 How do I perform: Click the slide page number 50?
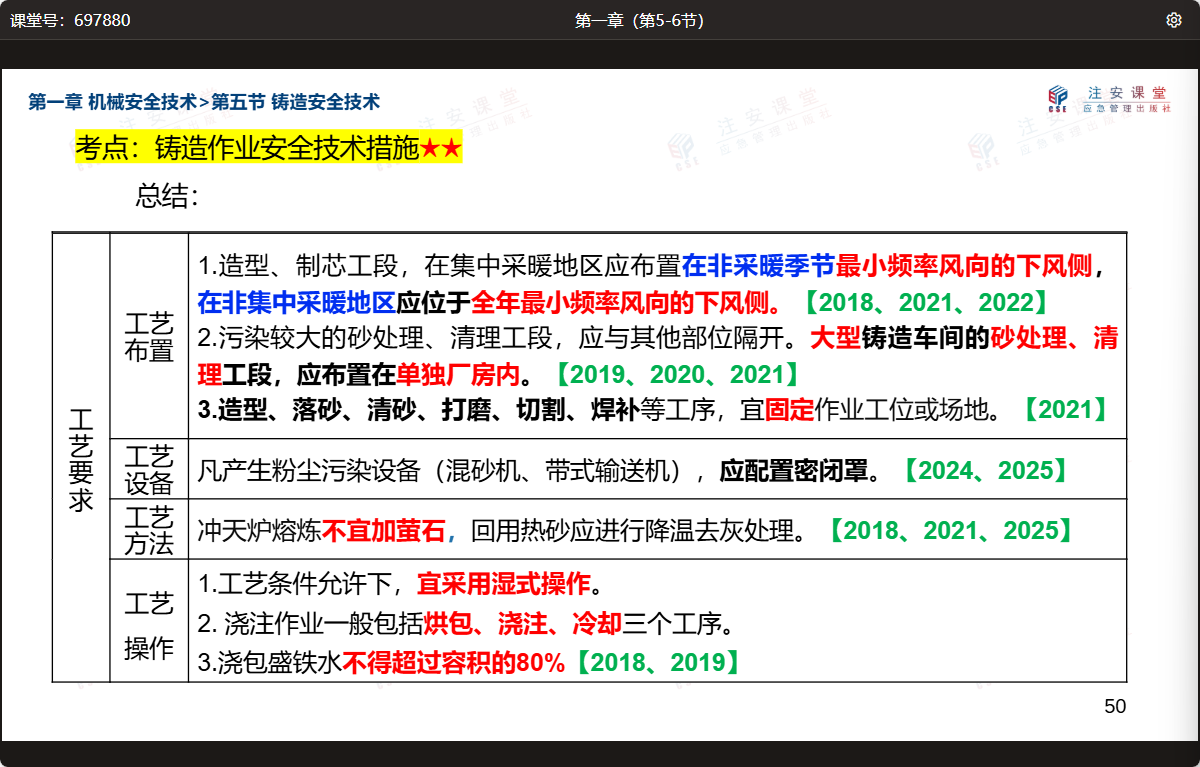tap(1114, 707)
